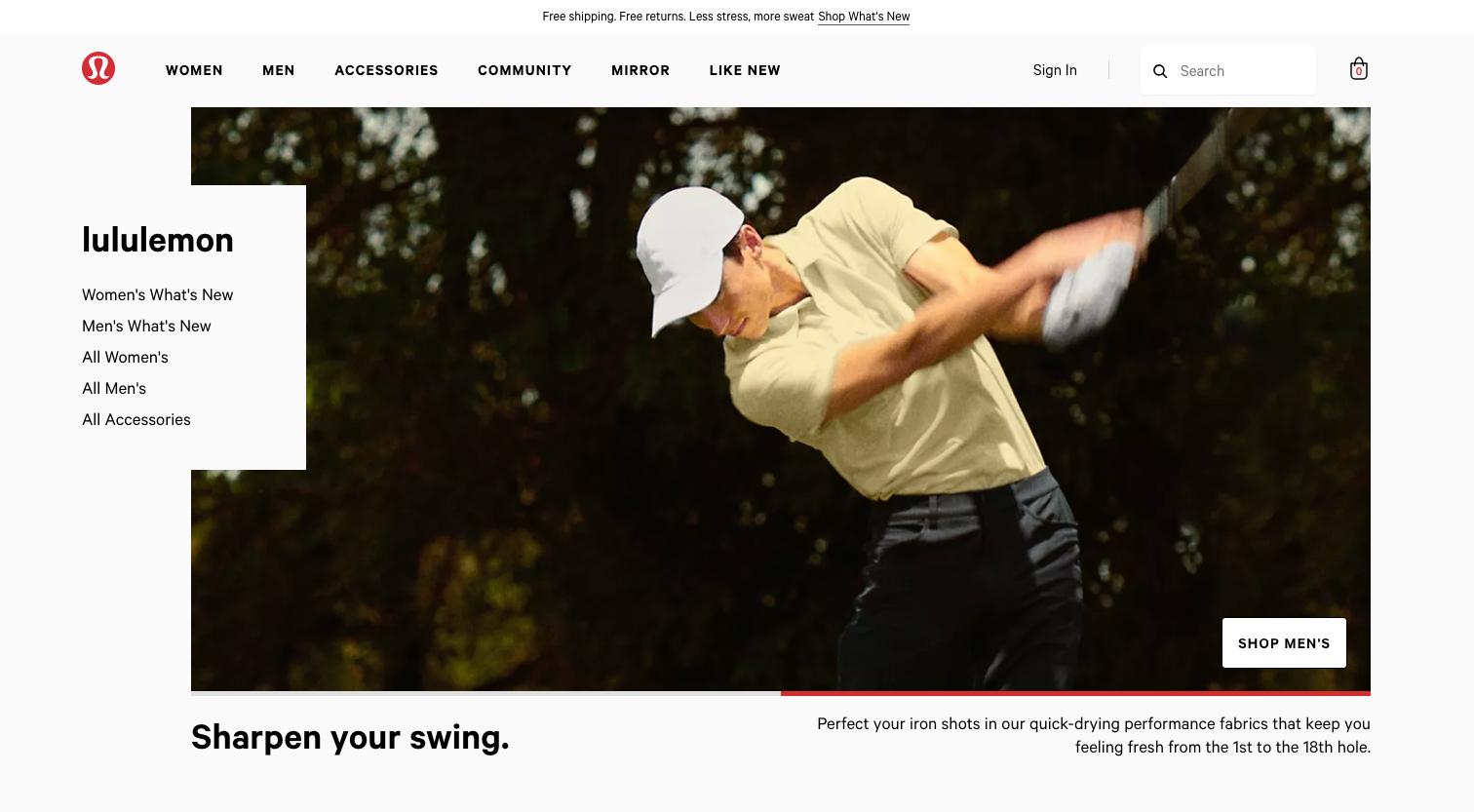Click the red carousel progress bar
1474x812 pixels.
click(1075, 693)
